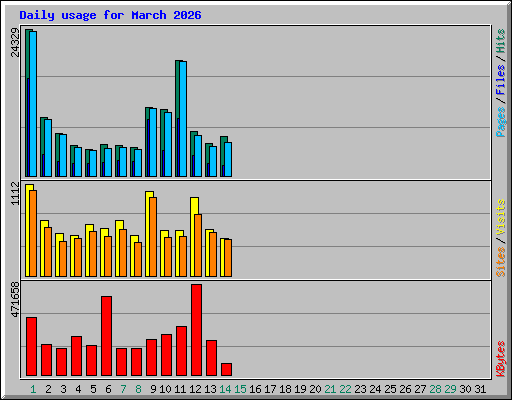
Task: Click the 1112 axis value
Action: point(15,193)
